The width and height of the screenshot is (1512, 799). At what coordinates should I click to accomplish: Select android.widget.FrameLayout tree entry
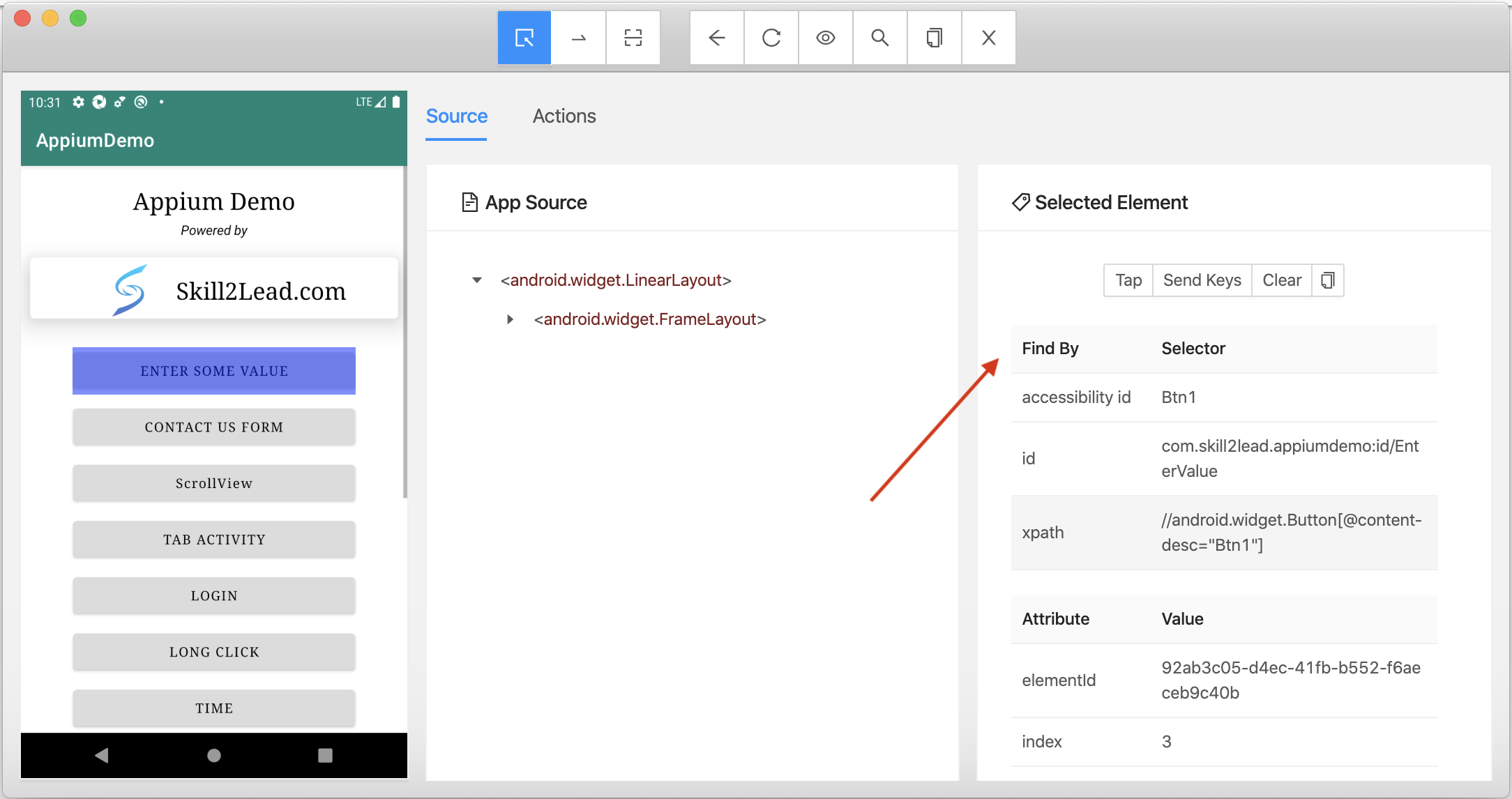pyautogui.click(x=649, y=319)
